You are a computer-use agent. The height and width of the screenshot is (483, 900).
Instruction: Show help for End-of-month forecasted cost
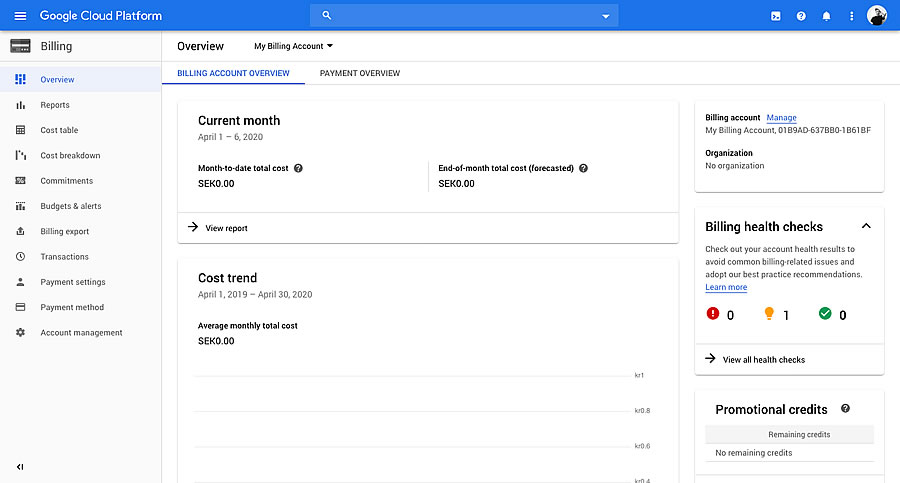pos(583,168)
